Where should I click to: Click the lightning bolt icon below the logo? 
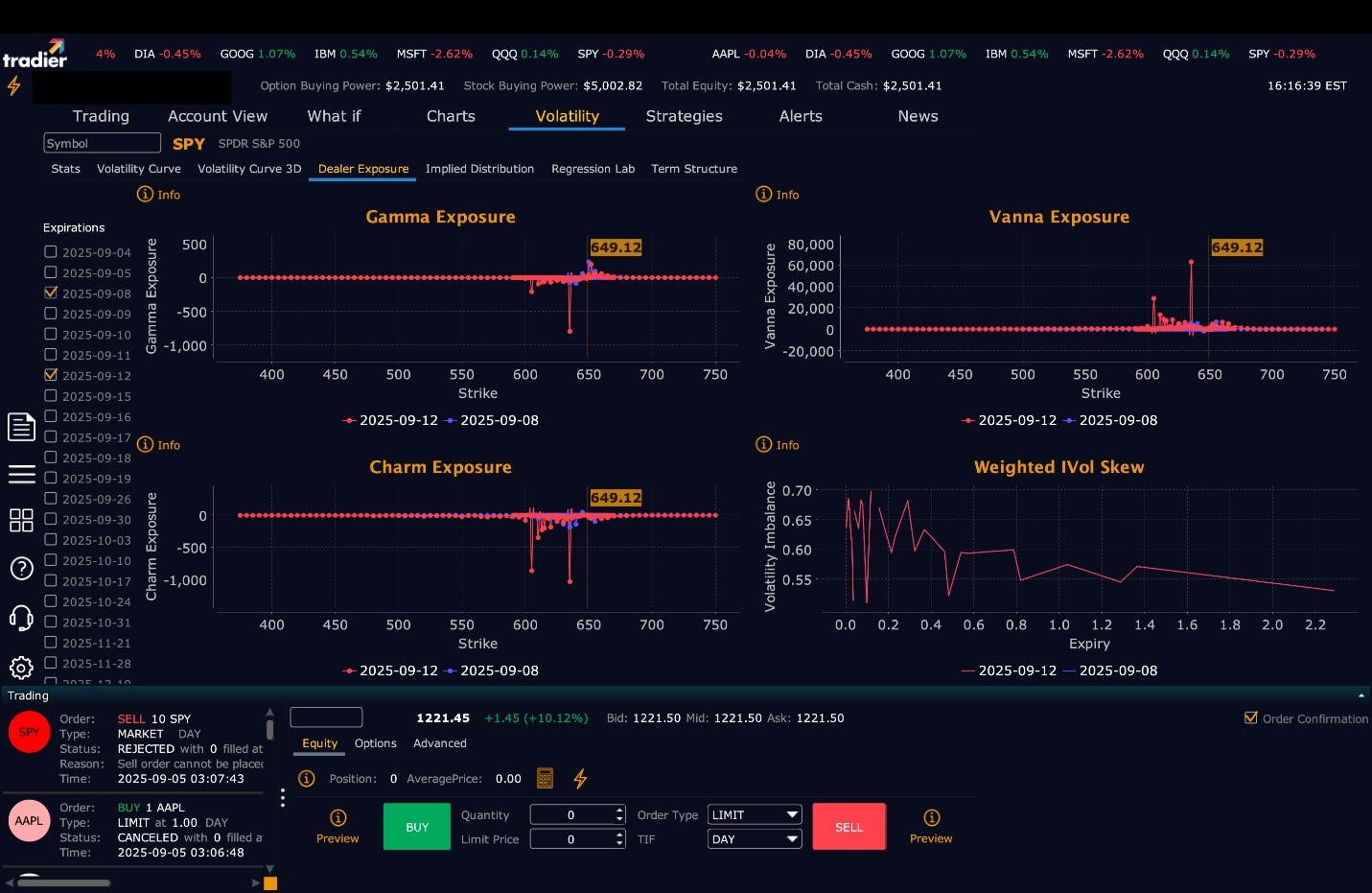click(13, 85)
